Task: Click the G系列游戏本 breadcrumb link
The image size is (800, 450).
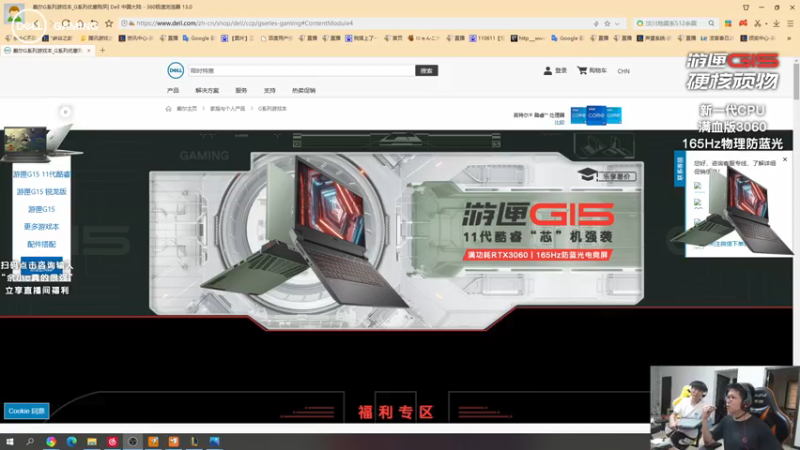Action: pos(272,109)
